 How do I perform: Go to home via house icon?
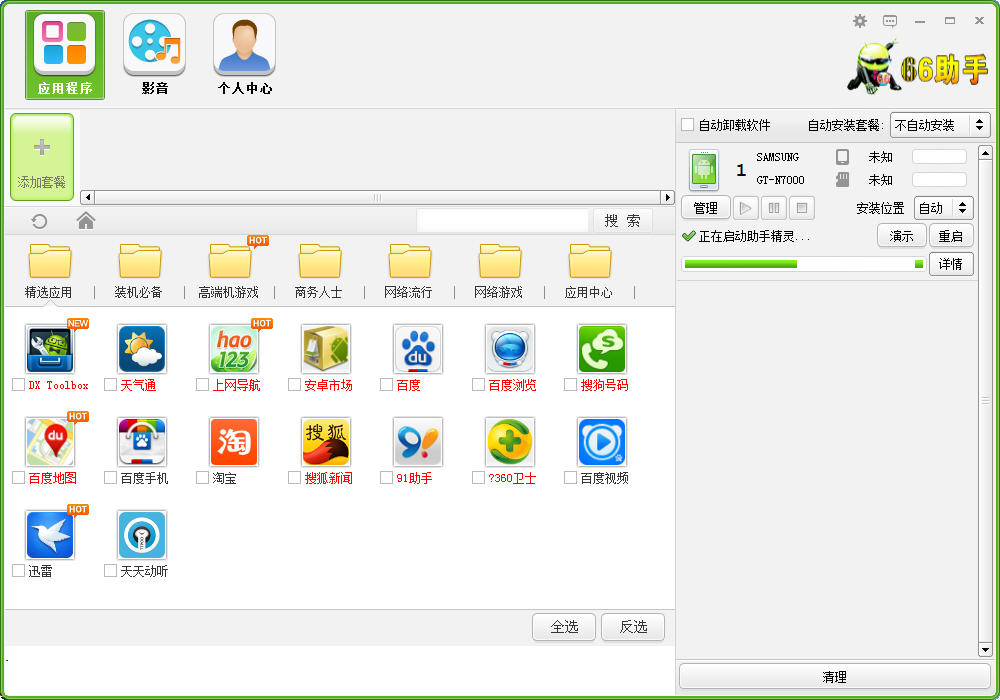(x=85, y=221)
